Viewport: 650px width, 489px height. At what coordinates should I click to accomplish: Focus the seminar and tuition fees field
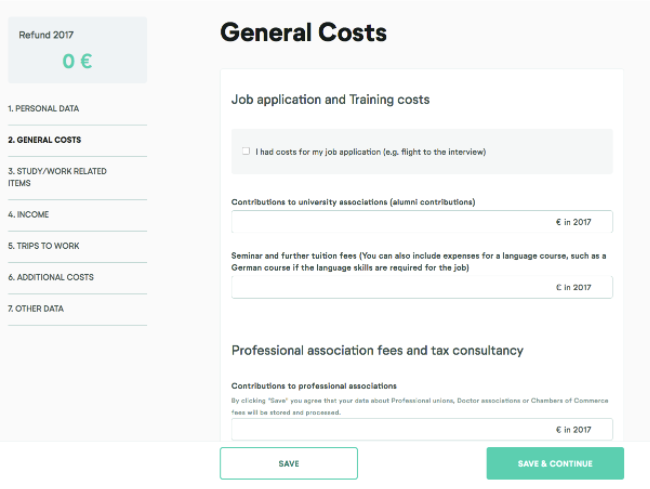pos(422,287)
